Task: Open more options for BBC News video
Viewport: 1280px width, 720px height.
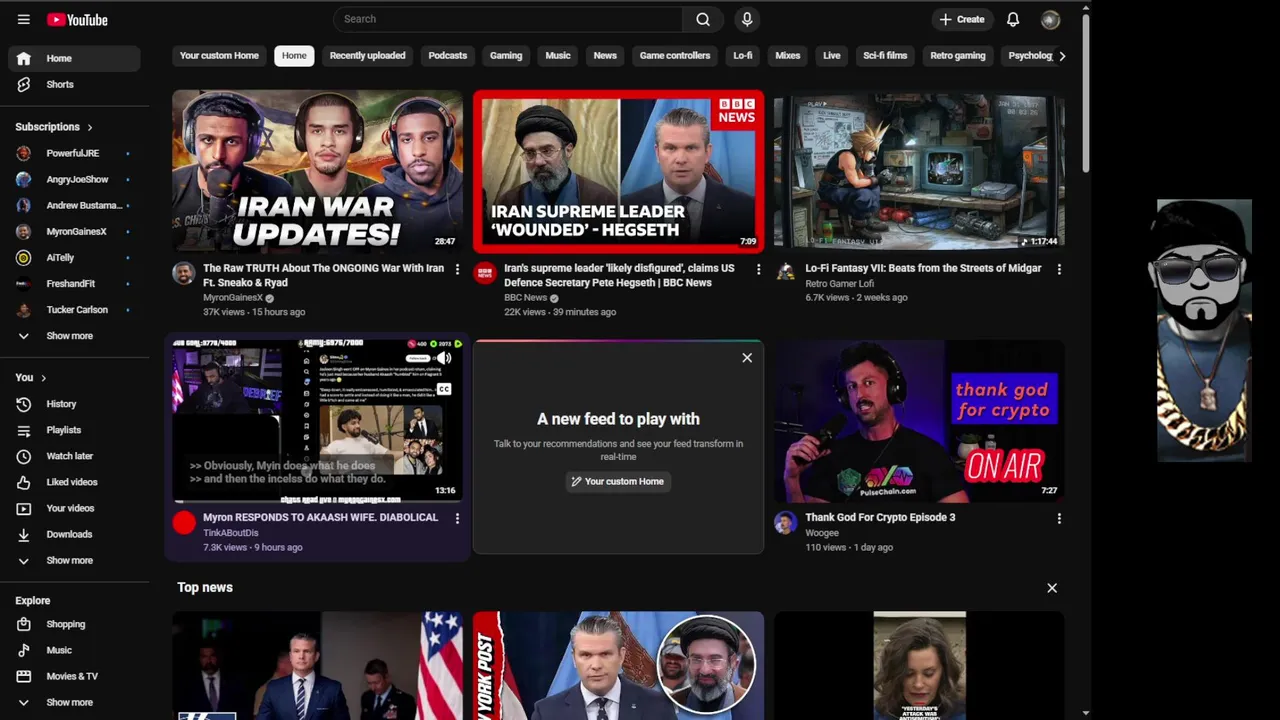Action: click(758, 269)
